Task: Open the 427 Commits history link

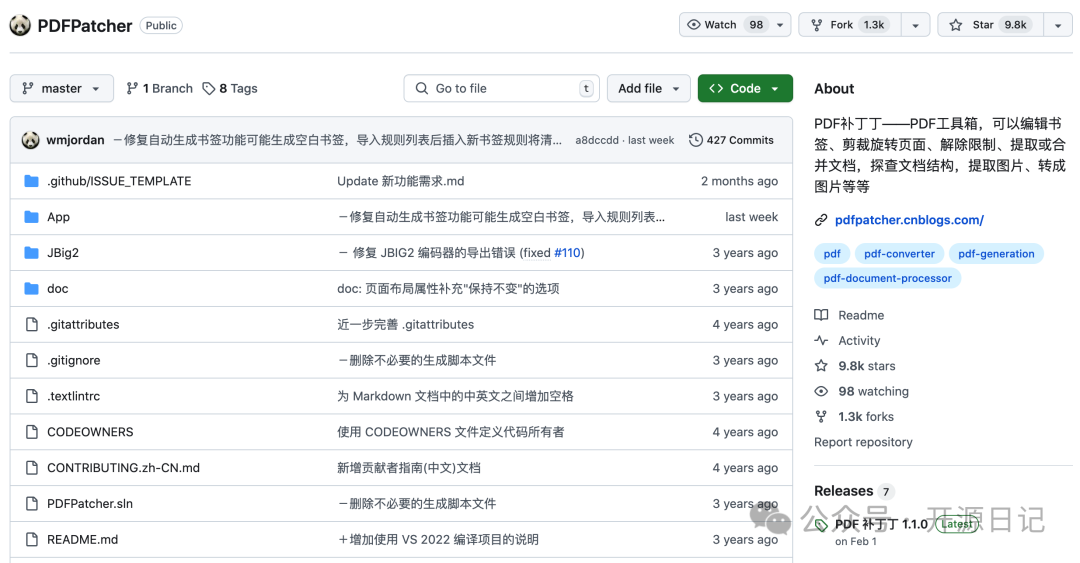Action: [731, 140]
